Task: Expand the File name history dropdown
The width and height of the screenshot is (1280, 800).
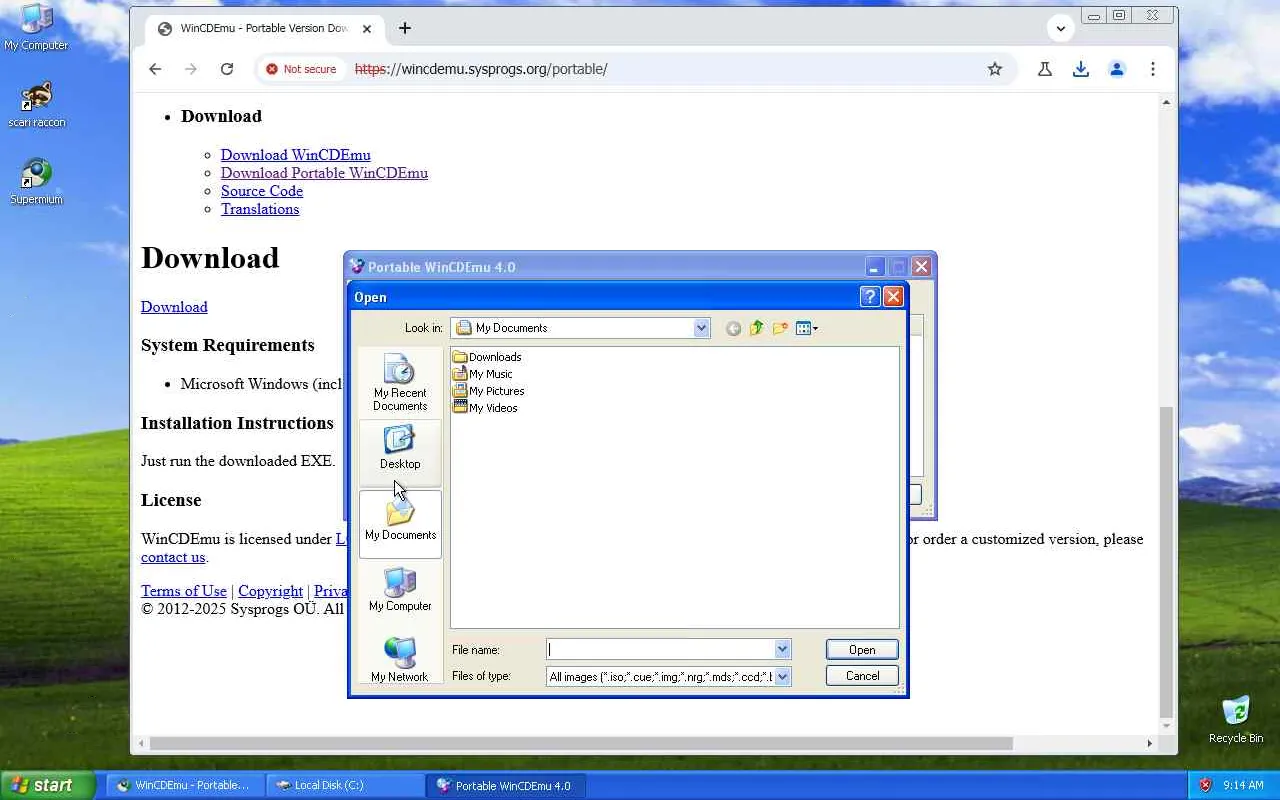Action: pos(782,650)
